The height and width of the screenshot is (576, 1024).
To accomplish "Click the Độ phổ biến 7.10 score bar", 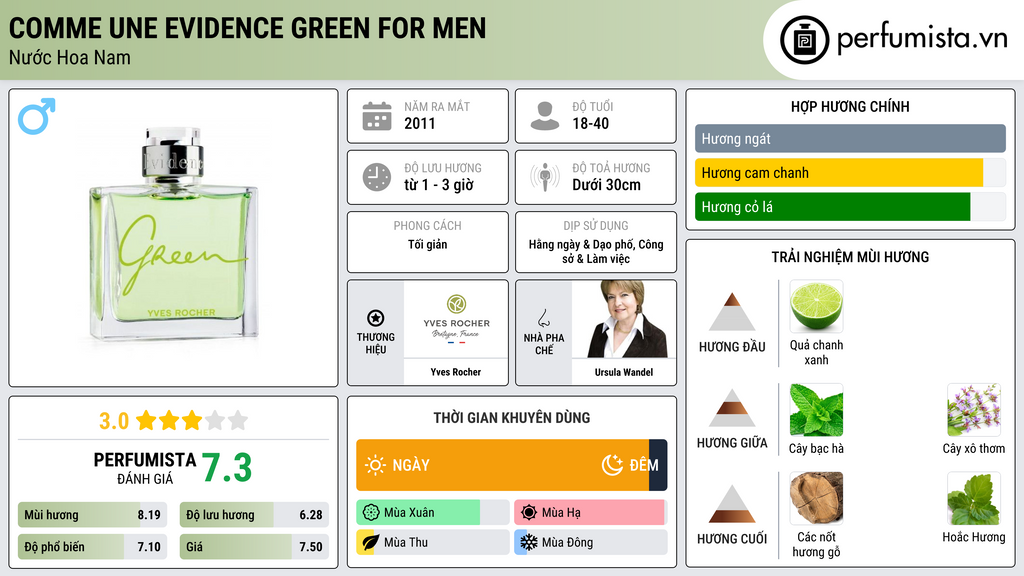I will click(93, 547).
